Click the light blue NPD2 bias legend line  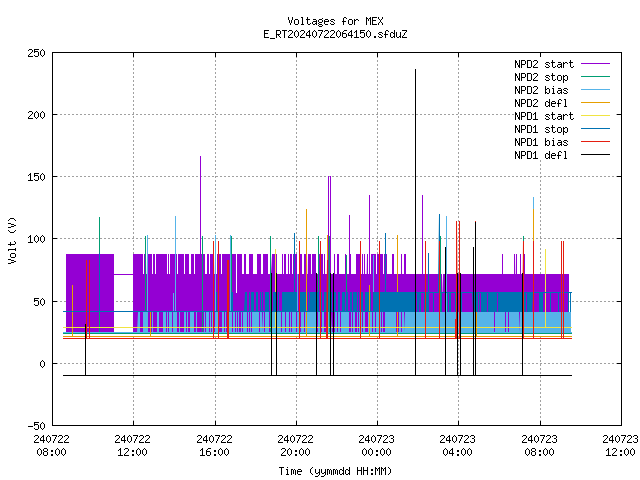[x=595, y=89]
